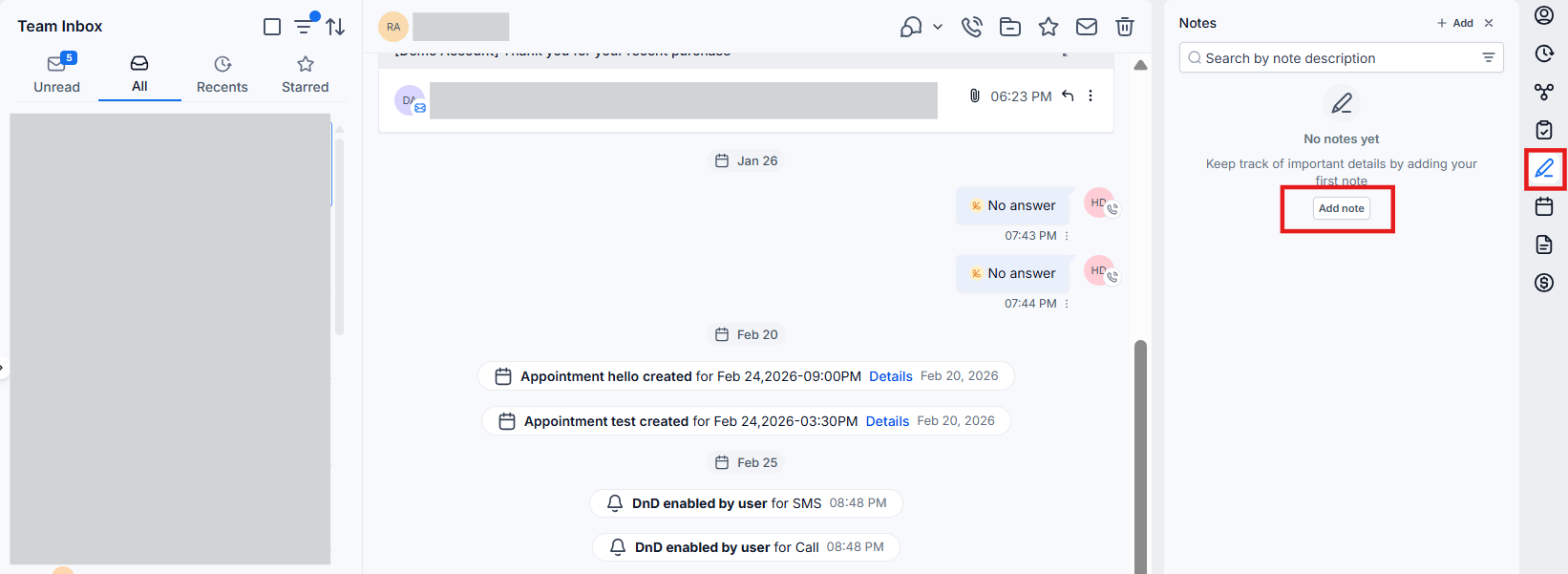Open the sort order arrows in Team Inbox

[x=335, y=27]
